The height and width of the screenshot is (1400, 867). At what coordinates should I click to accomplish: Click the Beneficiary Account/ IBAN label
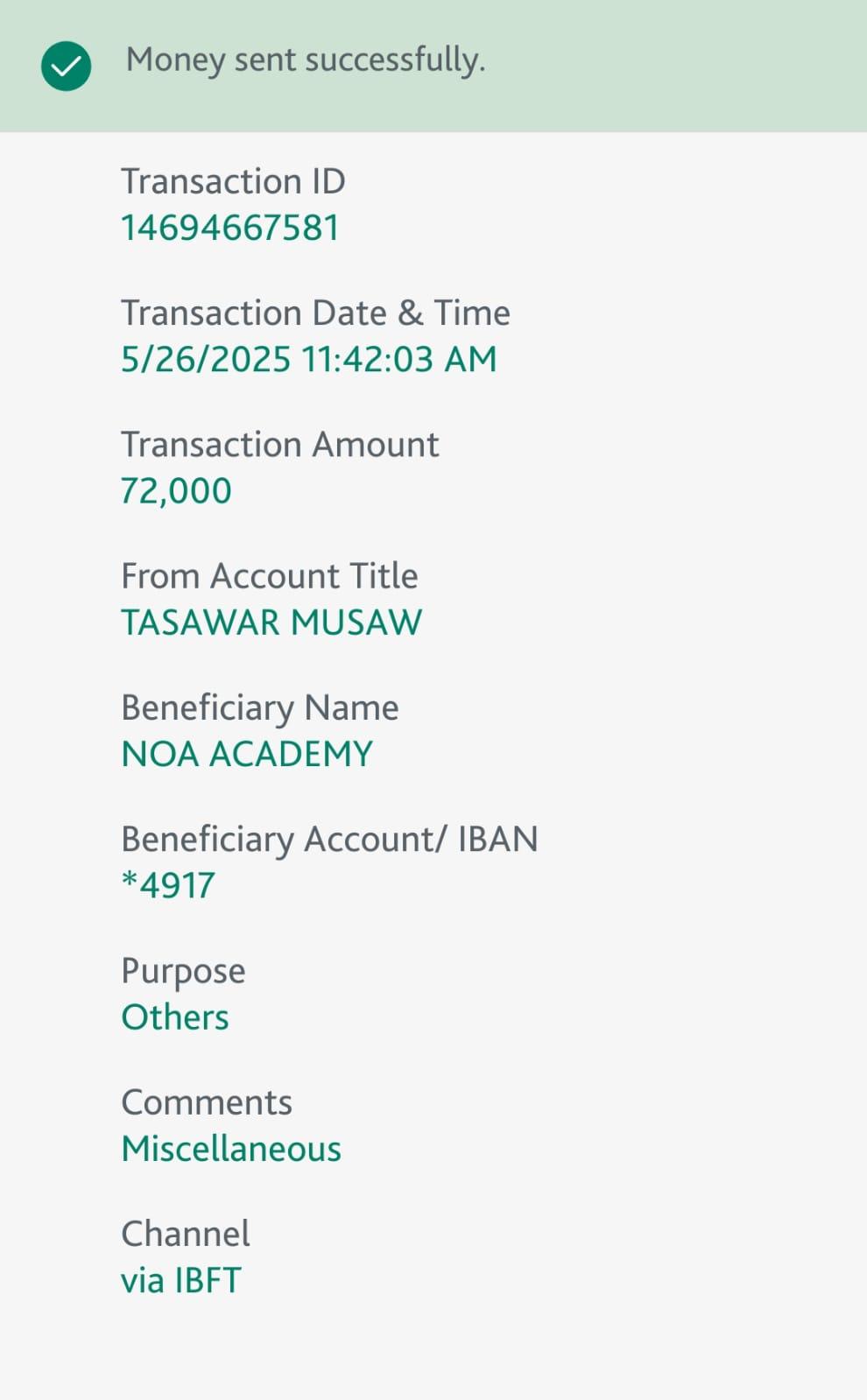[x=329, y=839]
